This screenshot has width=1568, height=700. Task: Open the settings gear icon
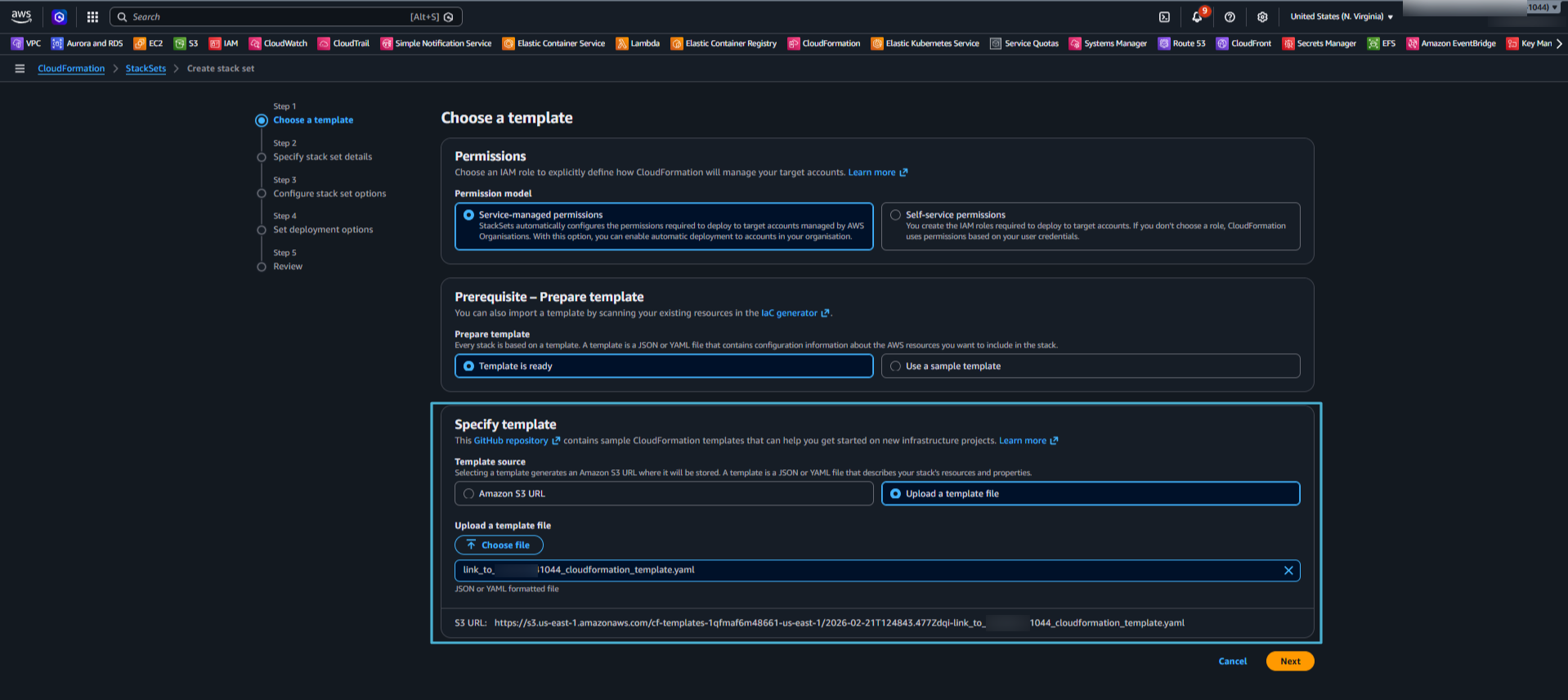[x=1262, y=16]
